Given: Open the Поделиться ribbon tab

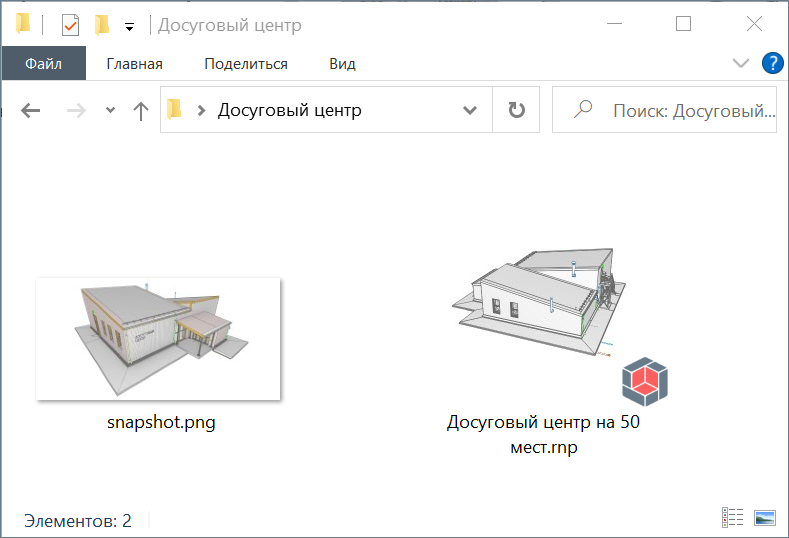Looking at the screenshot, I should 246,64.
